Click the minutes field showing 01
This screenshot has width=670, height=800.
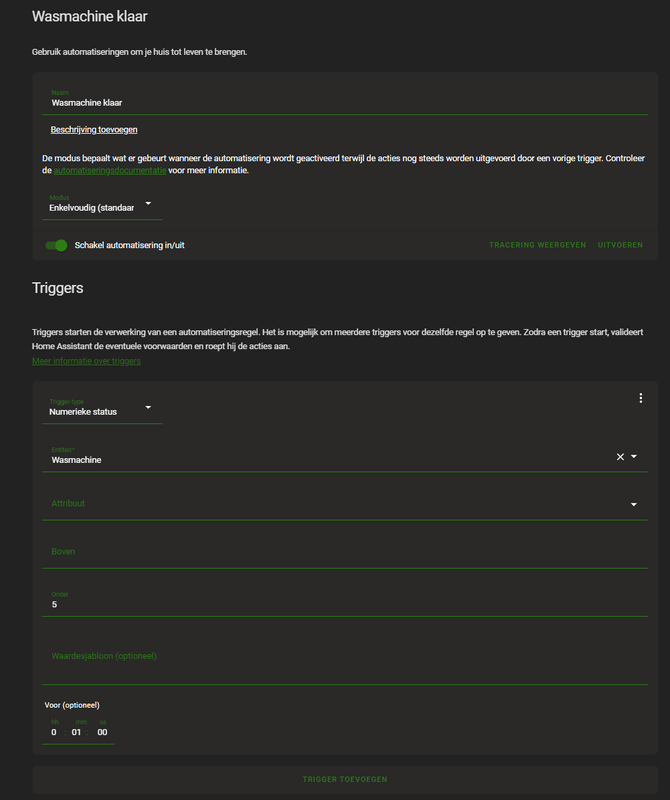pos(75,731)
